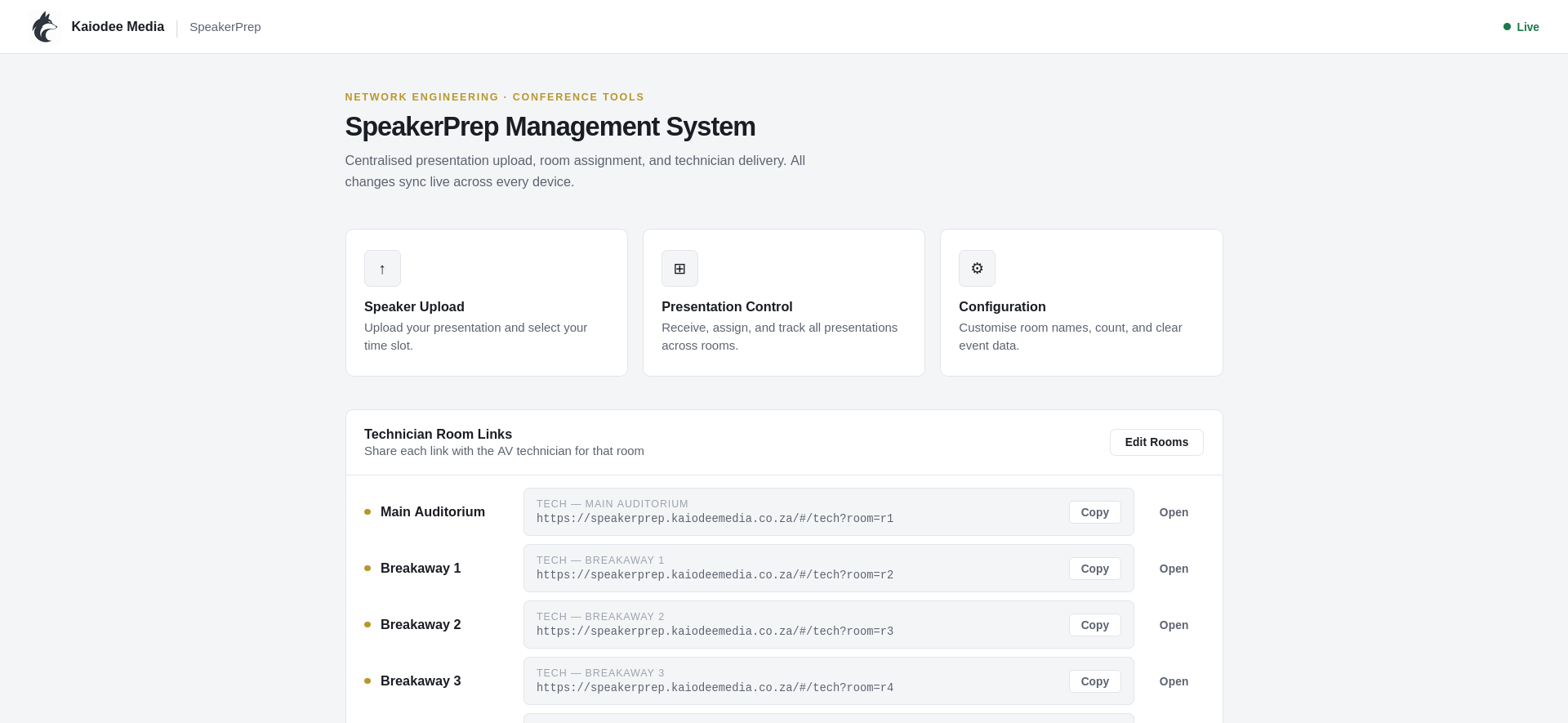The height and width of the screenshot is (723, 1568).
Task: Click the Breakaway 2 URL ending room=r3
Action: [x=715, y=632]
